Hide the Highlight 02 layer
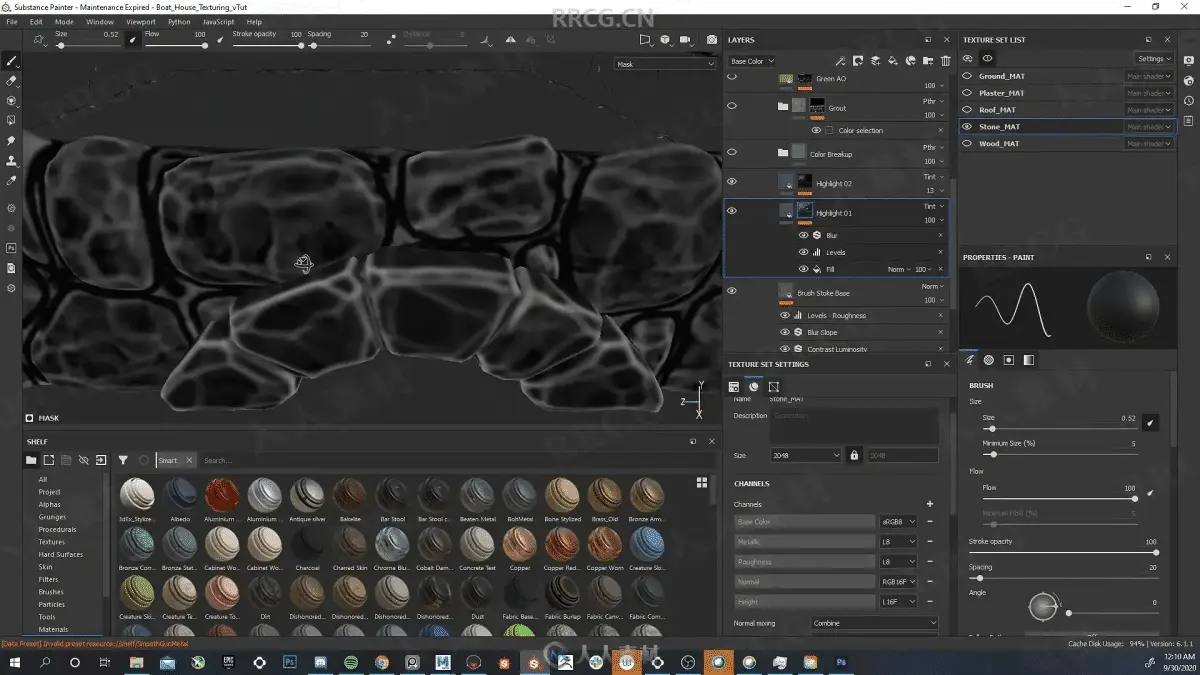1200x675 pixels. (x=732, y=182)
